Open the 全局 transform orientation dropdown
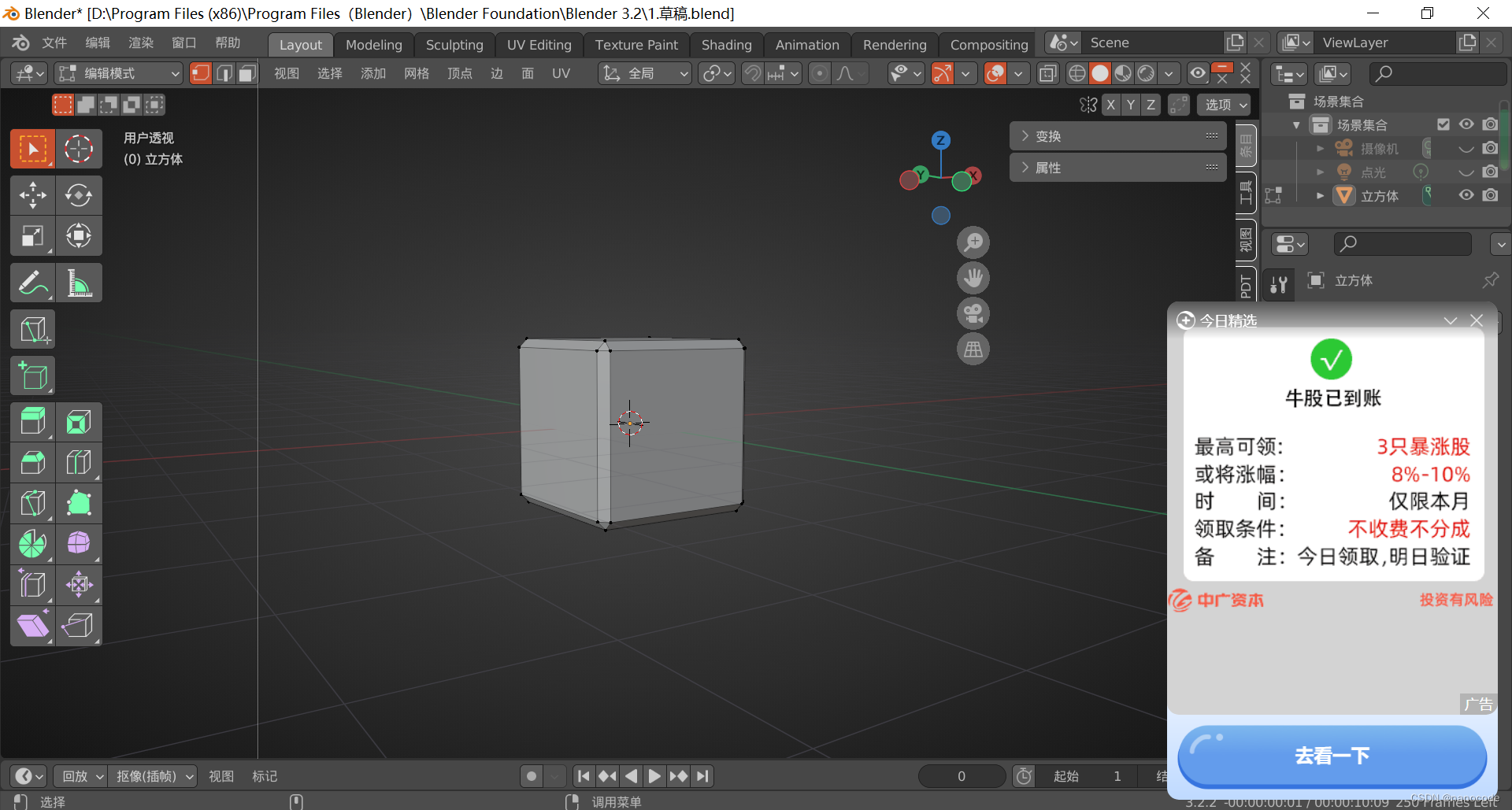 [x=645, y=73]
